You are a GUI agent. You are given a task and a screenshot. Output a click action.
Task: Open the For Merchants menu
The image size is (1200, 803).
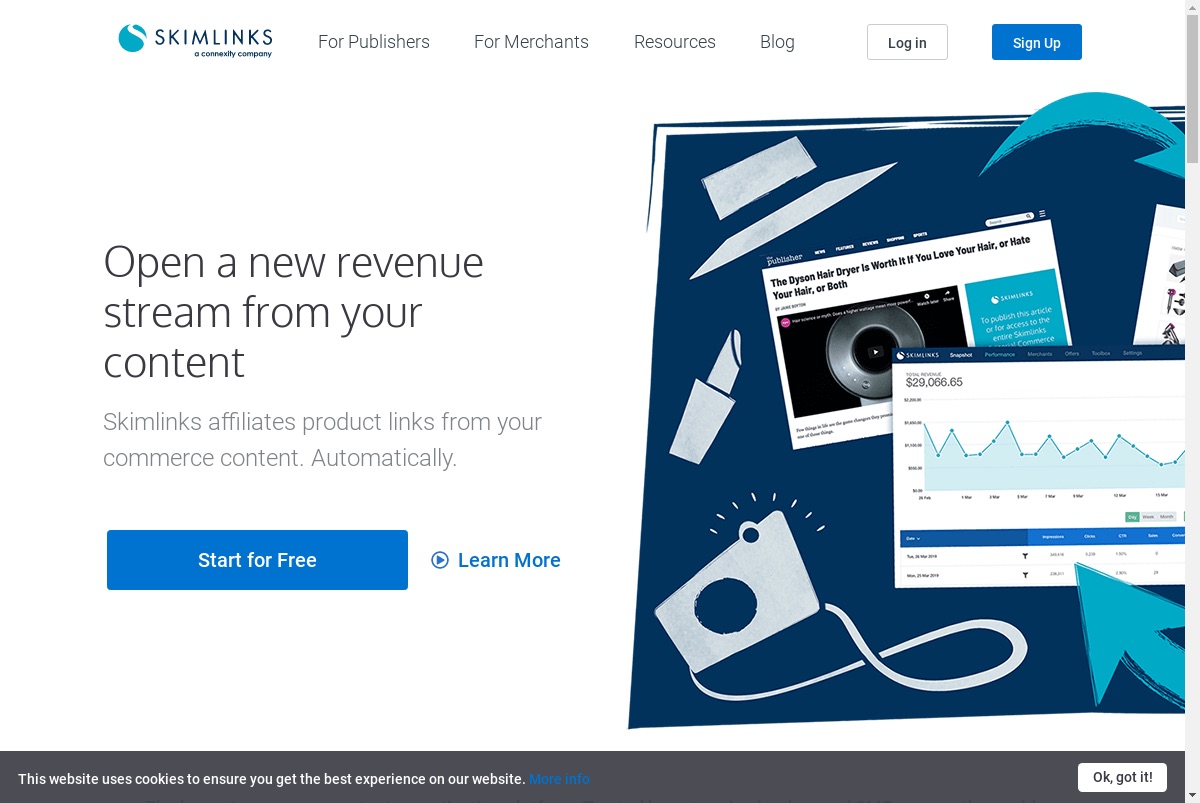[531, 42]
